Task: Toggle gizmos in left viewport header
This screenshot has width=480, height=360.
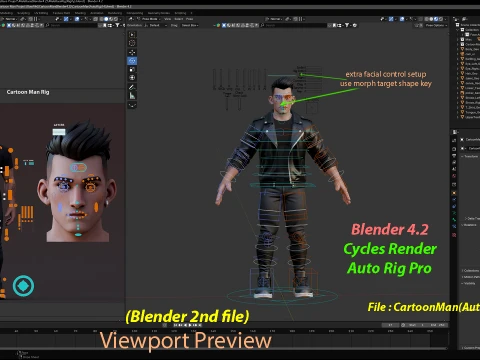Action: (66, 19)
